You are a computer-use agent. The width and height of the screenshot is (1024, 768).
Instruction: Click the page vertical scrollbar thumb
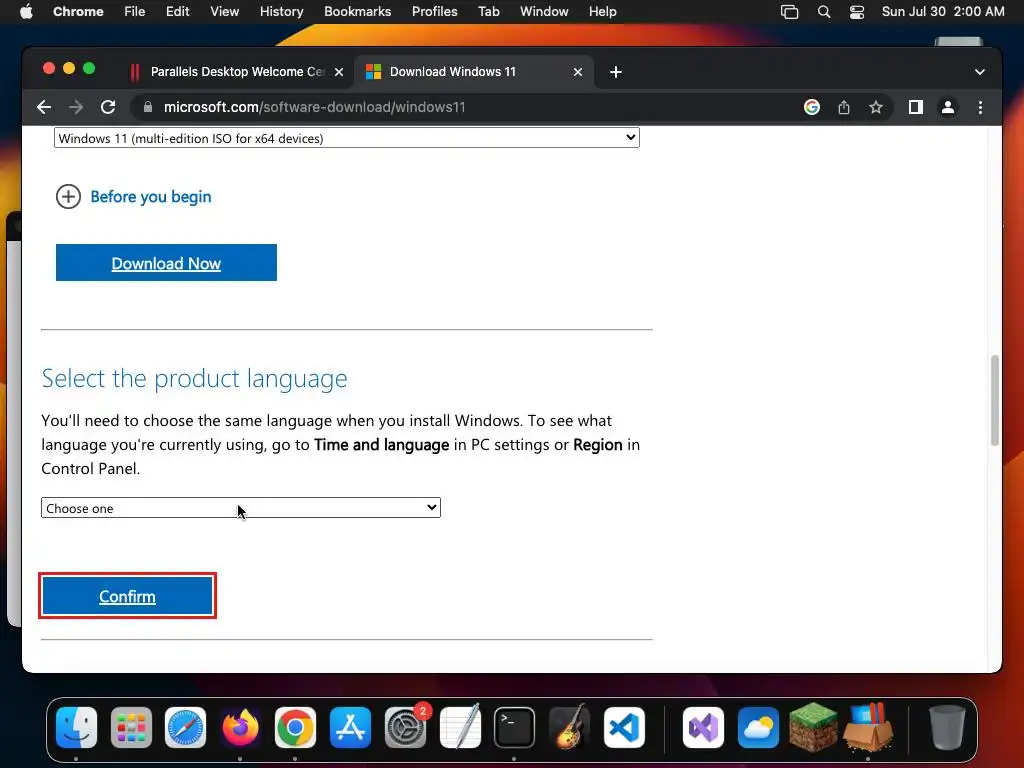click(x=995, y=400)
